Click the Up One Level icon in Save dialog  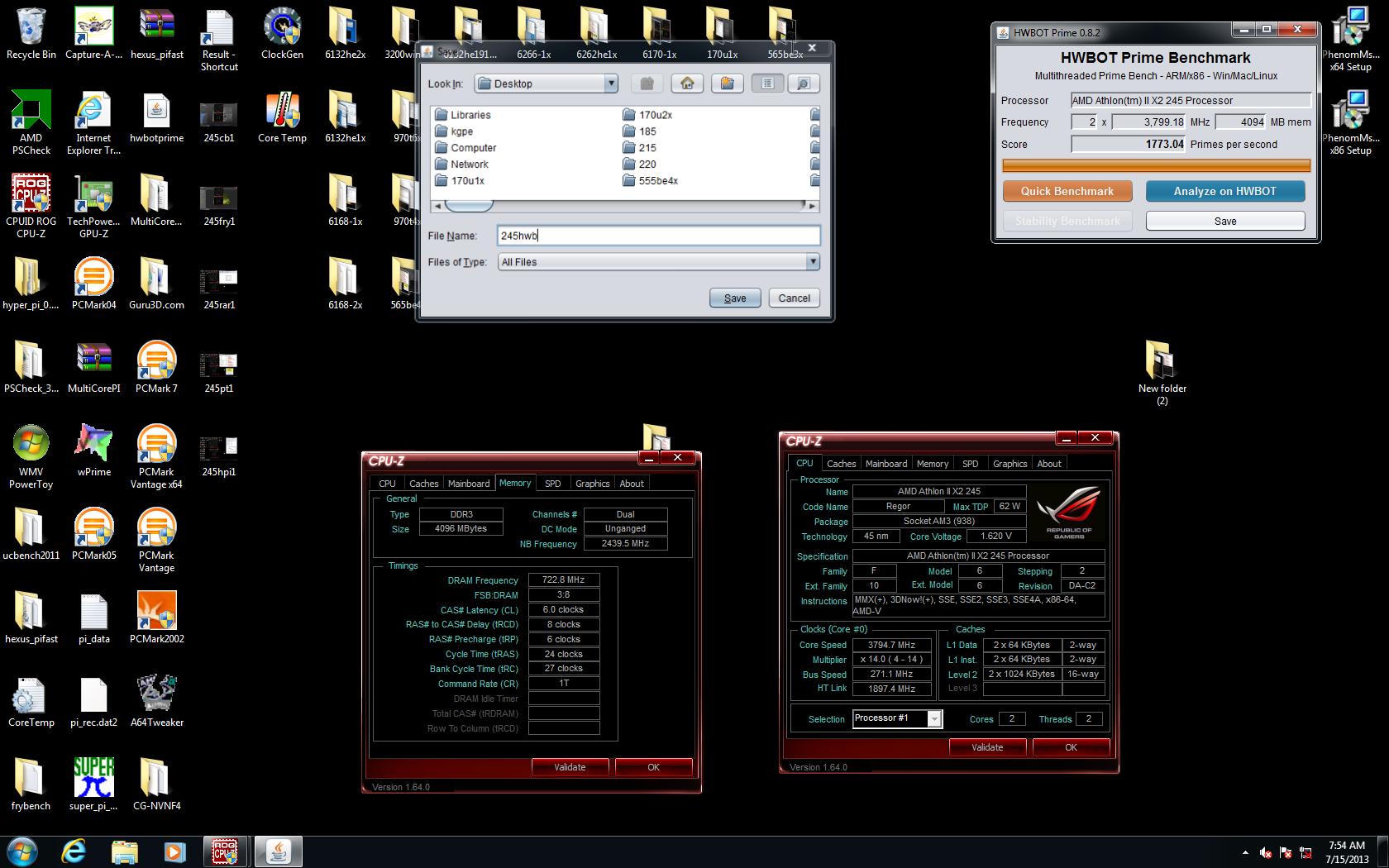647,83
